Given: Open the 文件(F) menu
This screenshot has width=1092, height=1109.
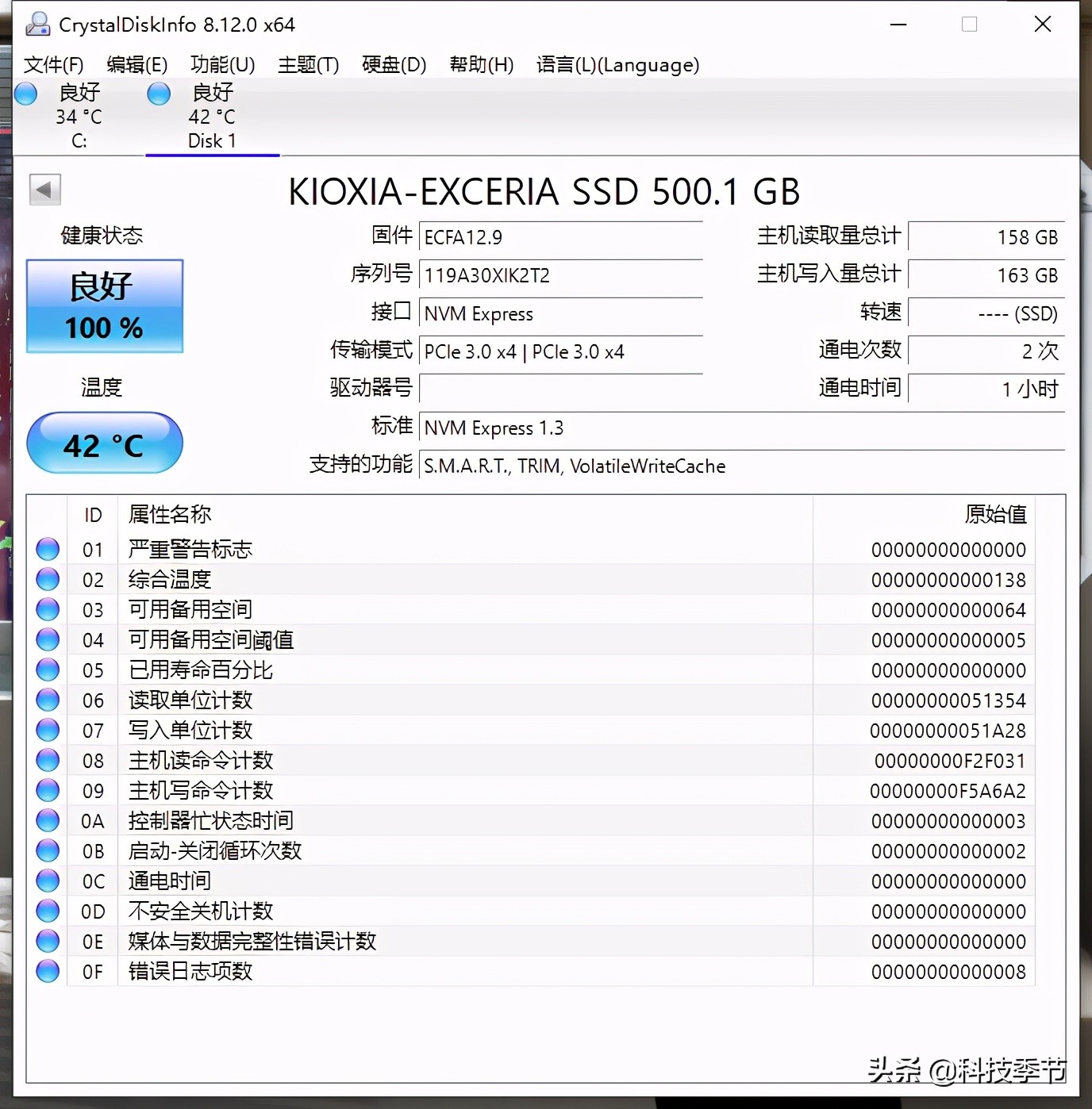Looking at the screenshot, I should (54, 65).
